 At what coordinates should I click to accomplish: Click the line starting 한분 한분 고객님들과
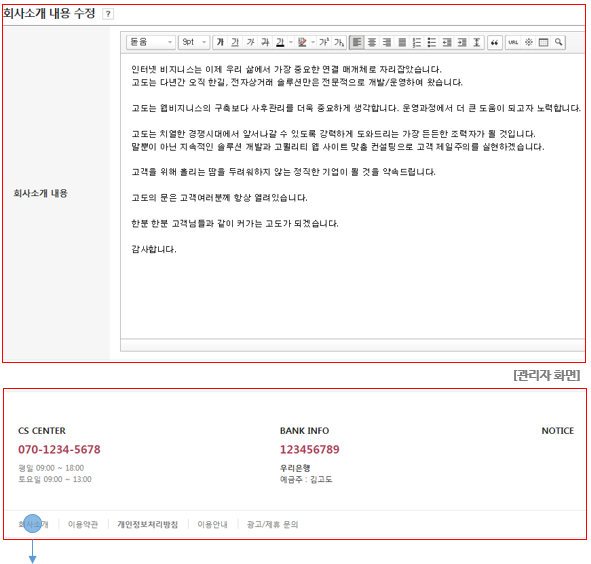(235, 224)
